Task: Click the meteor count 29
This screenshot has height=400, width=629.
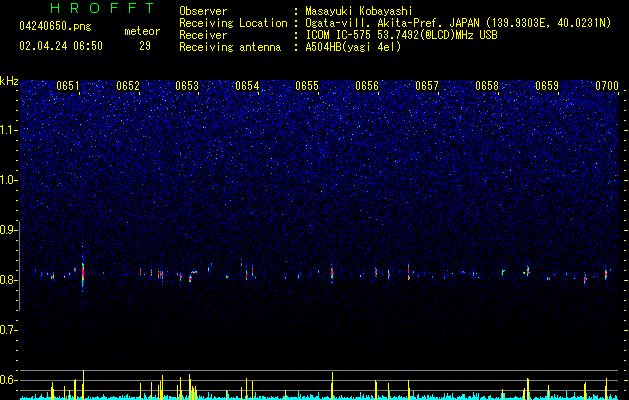Action: 145,46
